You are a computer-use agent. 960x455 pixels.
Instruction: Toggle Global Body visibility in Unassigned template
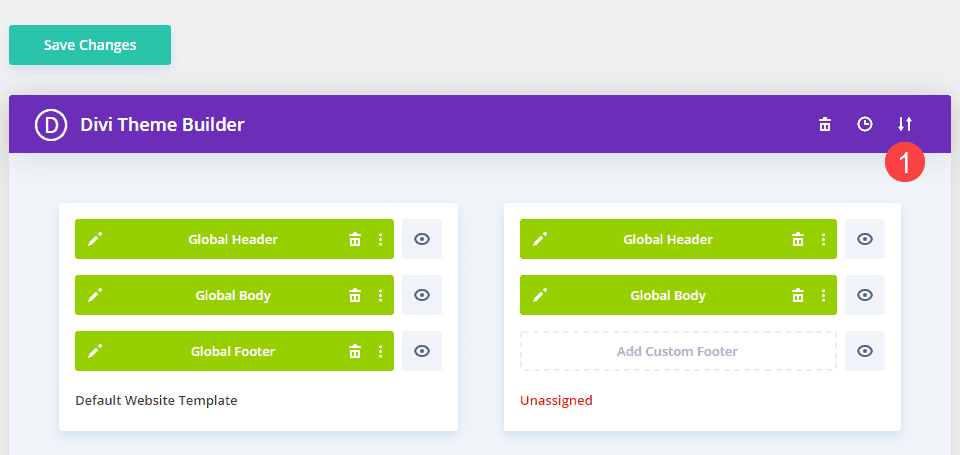tap(865, 295)
